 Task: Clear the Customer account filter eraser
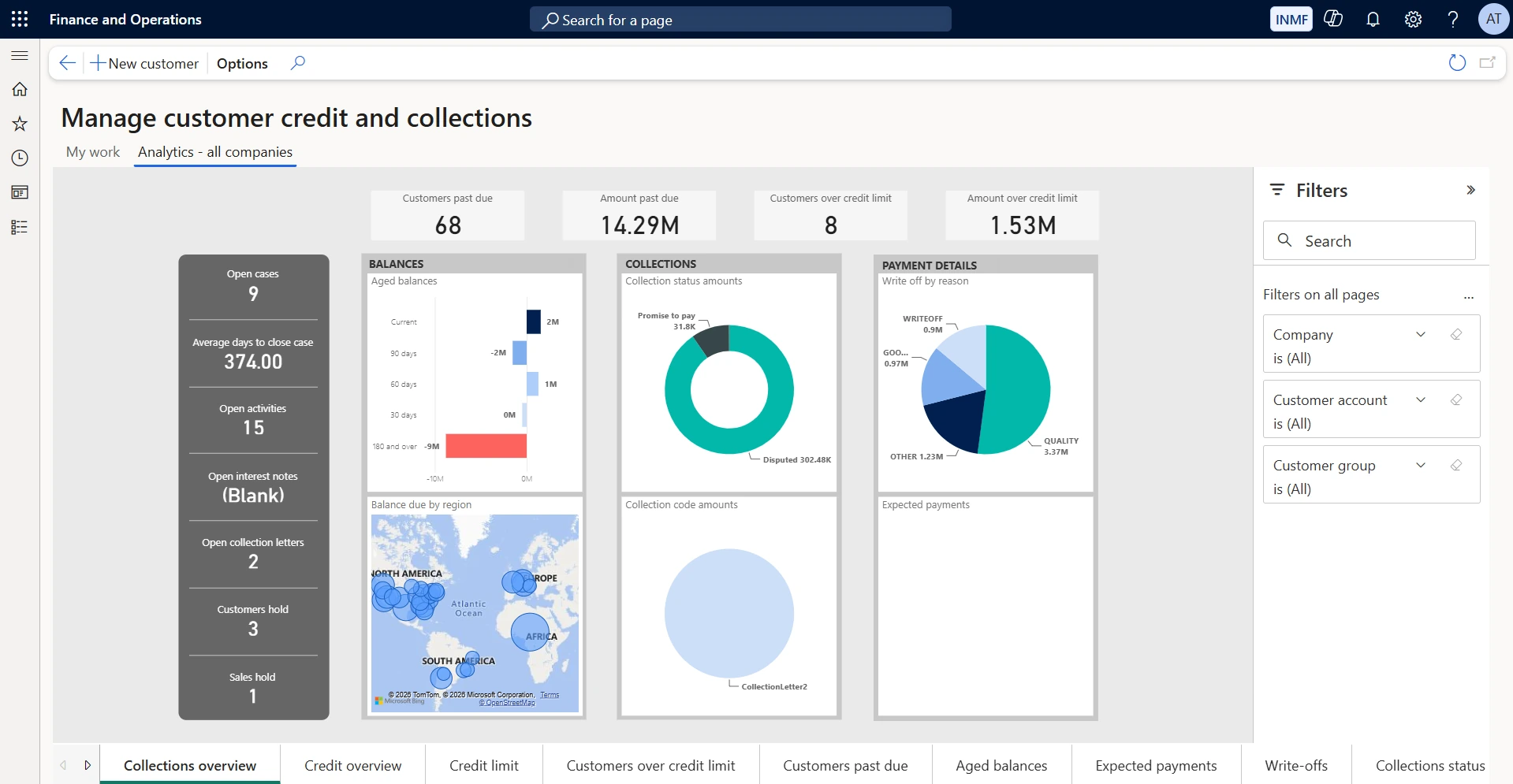coord(1456,399)
